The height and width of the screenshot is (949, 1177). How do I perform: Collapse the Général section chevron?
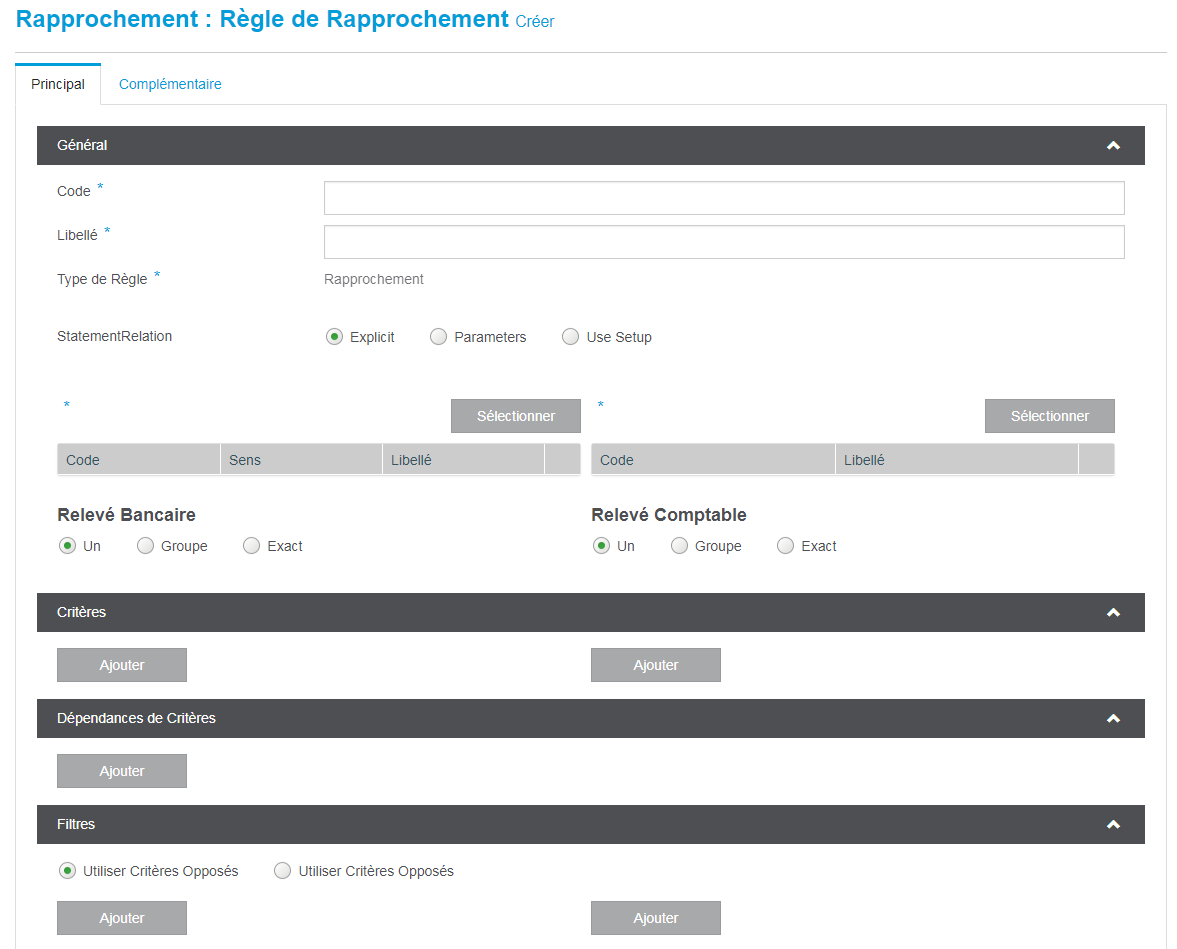(1113, 146)
